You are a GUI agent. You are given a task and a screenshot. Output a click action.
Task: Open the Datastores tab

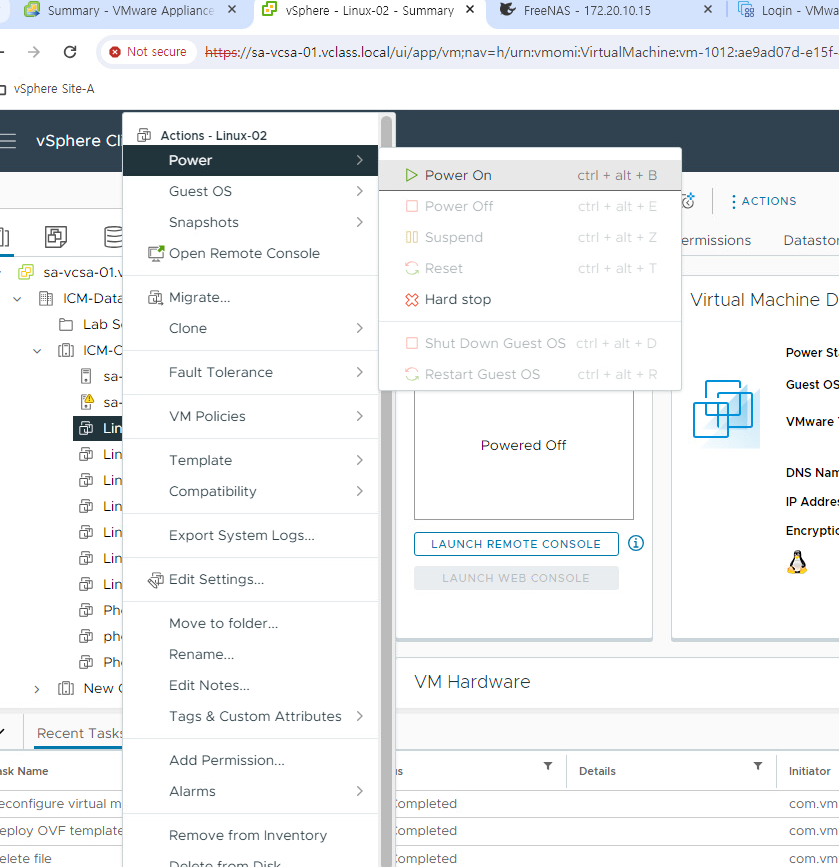tap(811, 241)
